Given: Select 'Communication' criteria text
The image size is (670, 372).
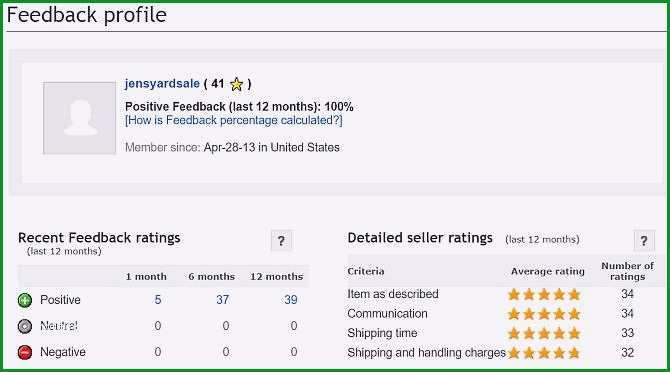Looking at the screenshot, I should click(387, 313).
